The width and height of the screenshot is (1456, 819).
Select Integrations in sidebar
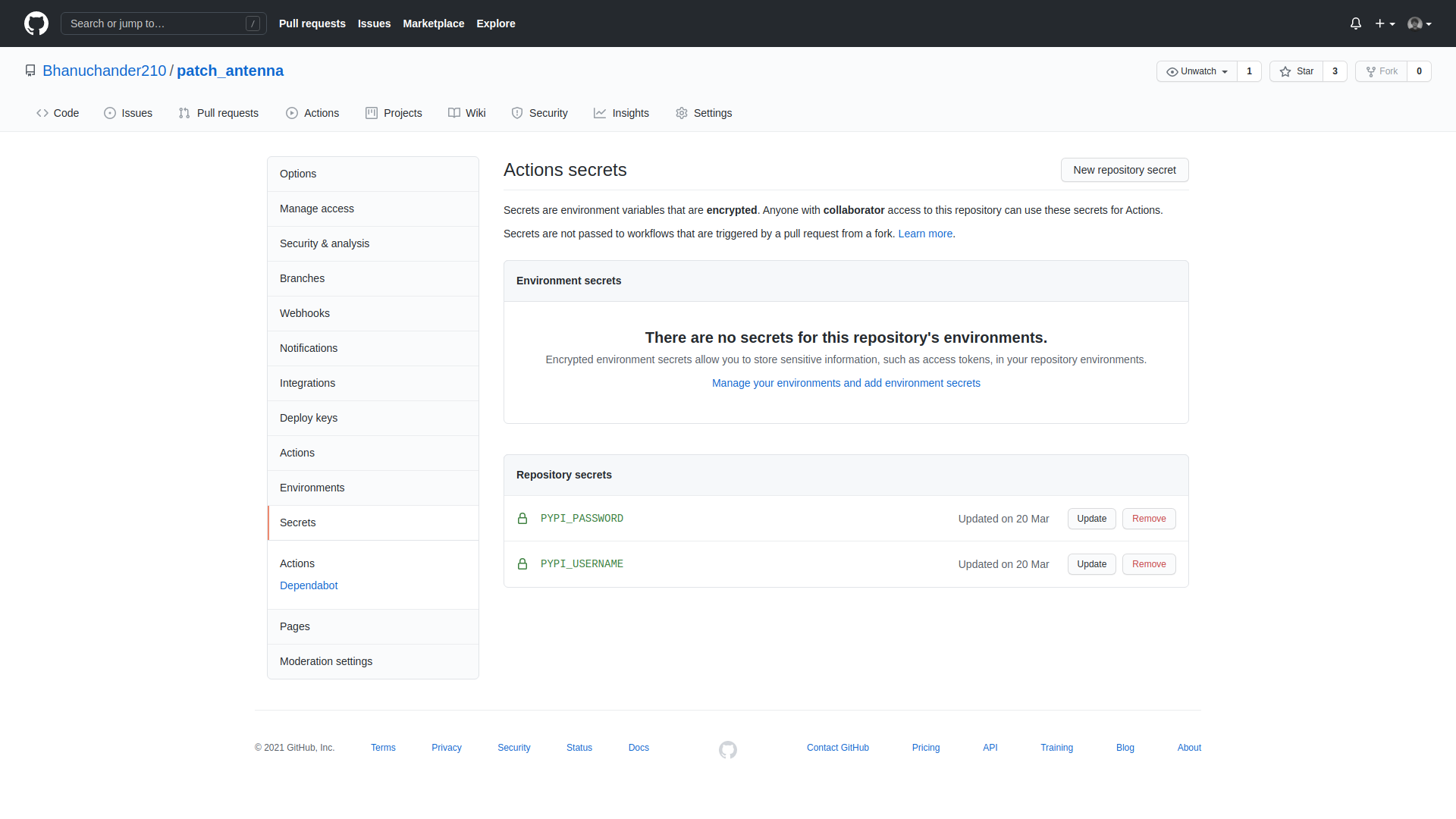pyautogui.click(x=373, y=384)
